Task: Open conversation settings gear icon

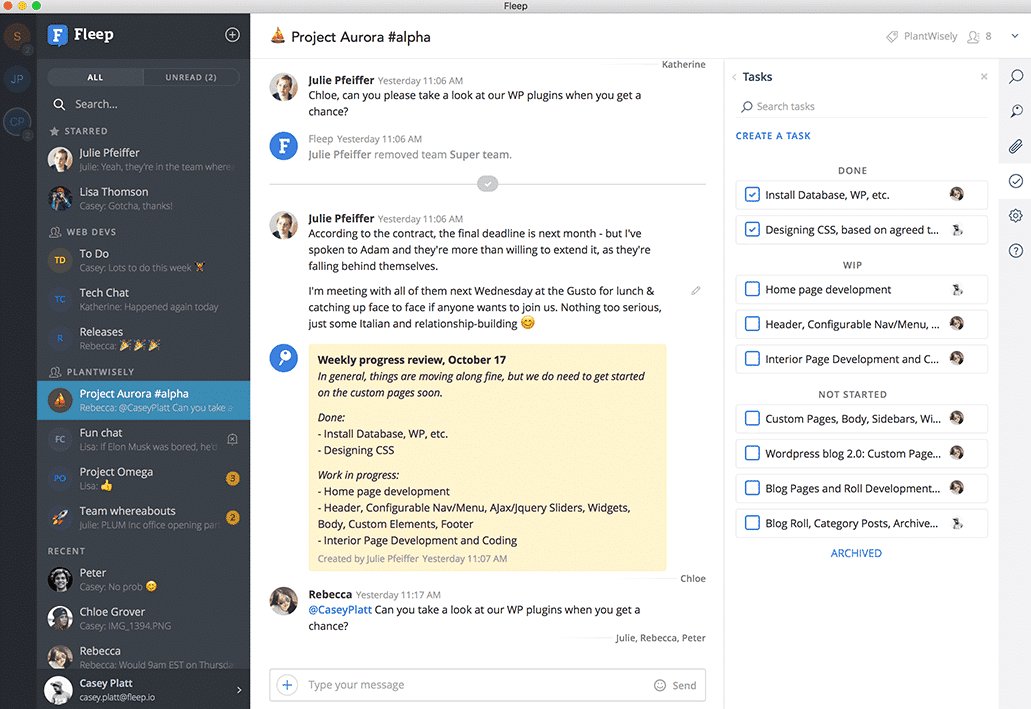Action: [x=1016, y=215]
